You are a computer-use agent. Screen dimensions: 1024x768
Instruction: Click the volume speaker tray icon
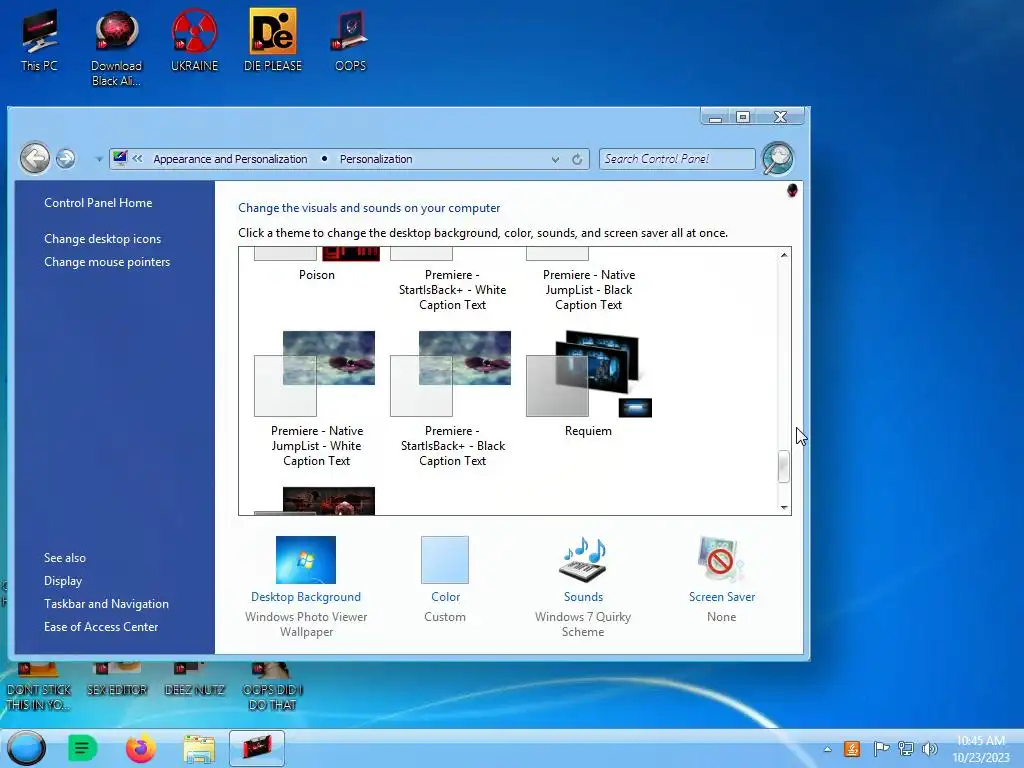pyautogui.click(x=929, y=749)
